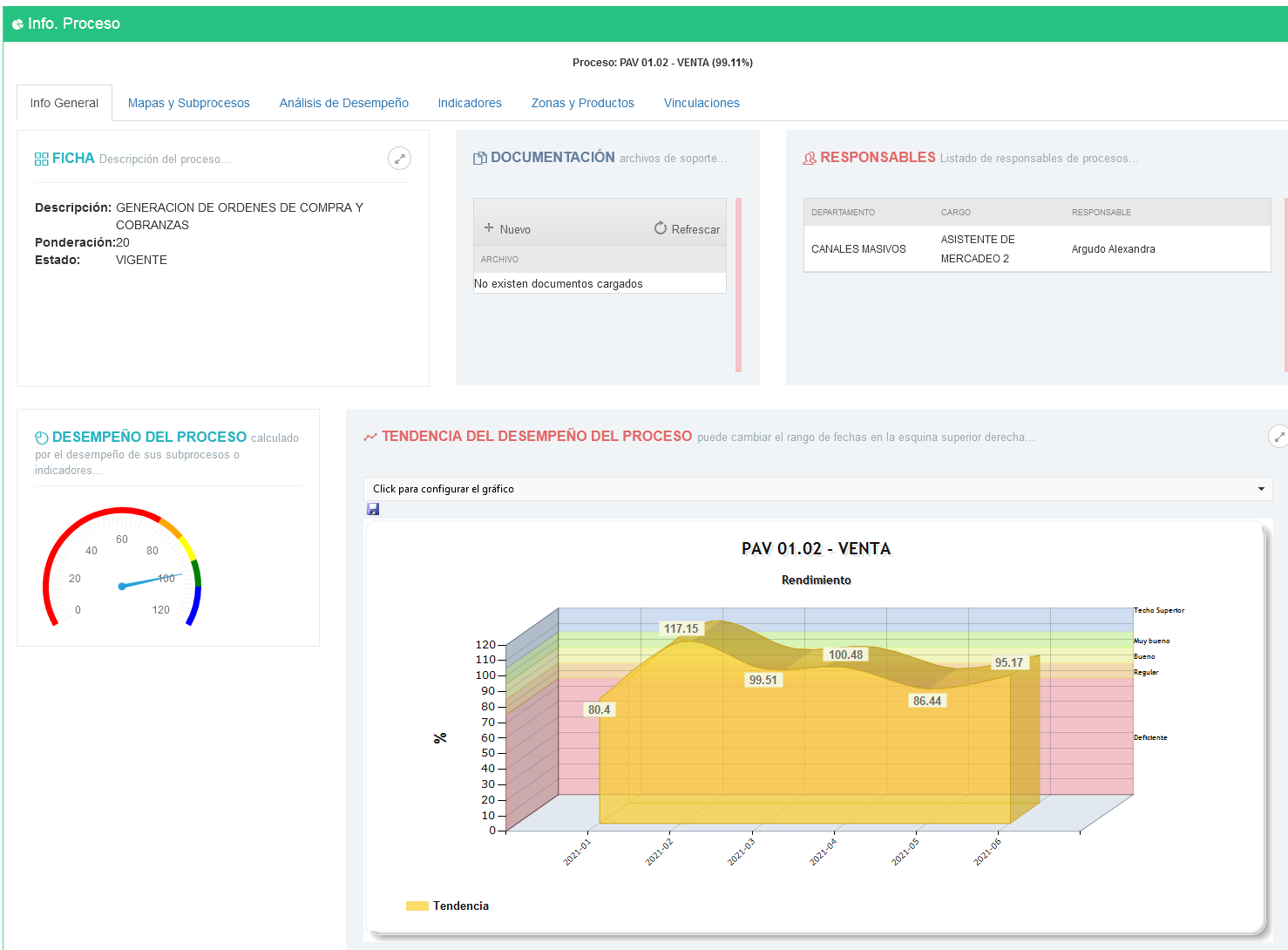
Task: Select responsible Argudo Alexandra
Action: 1114,249
